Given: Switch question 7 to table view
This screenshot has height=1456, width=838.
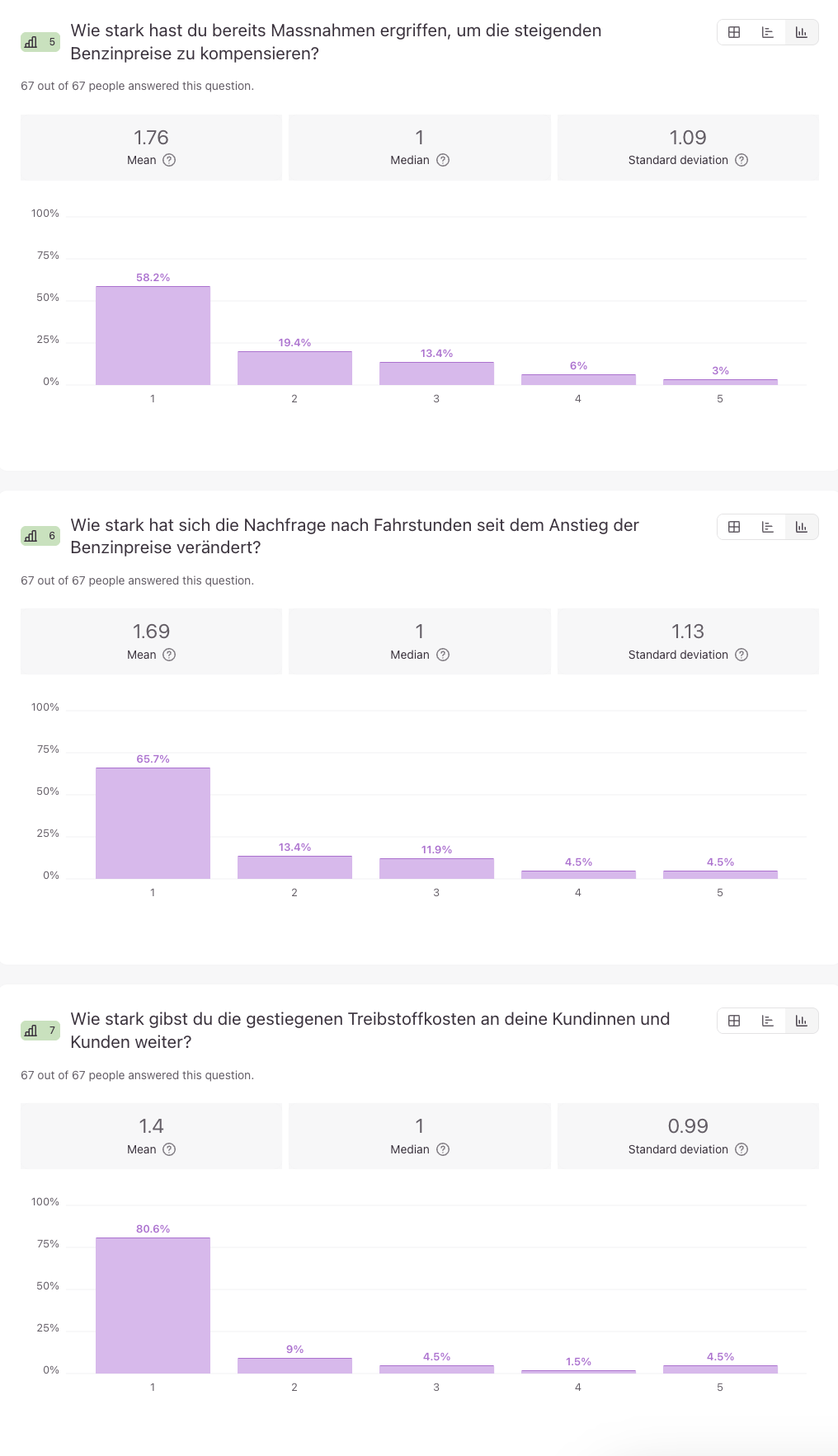Looking at the screenshot, I should 733,1020.
